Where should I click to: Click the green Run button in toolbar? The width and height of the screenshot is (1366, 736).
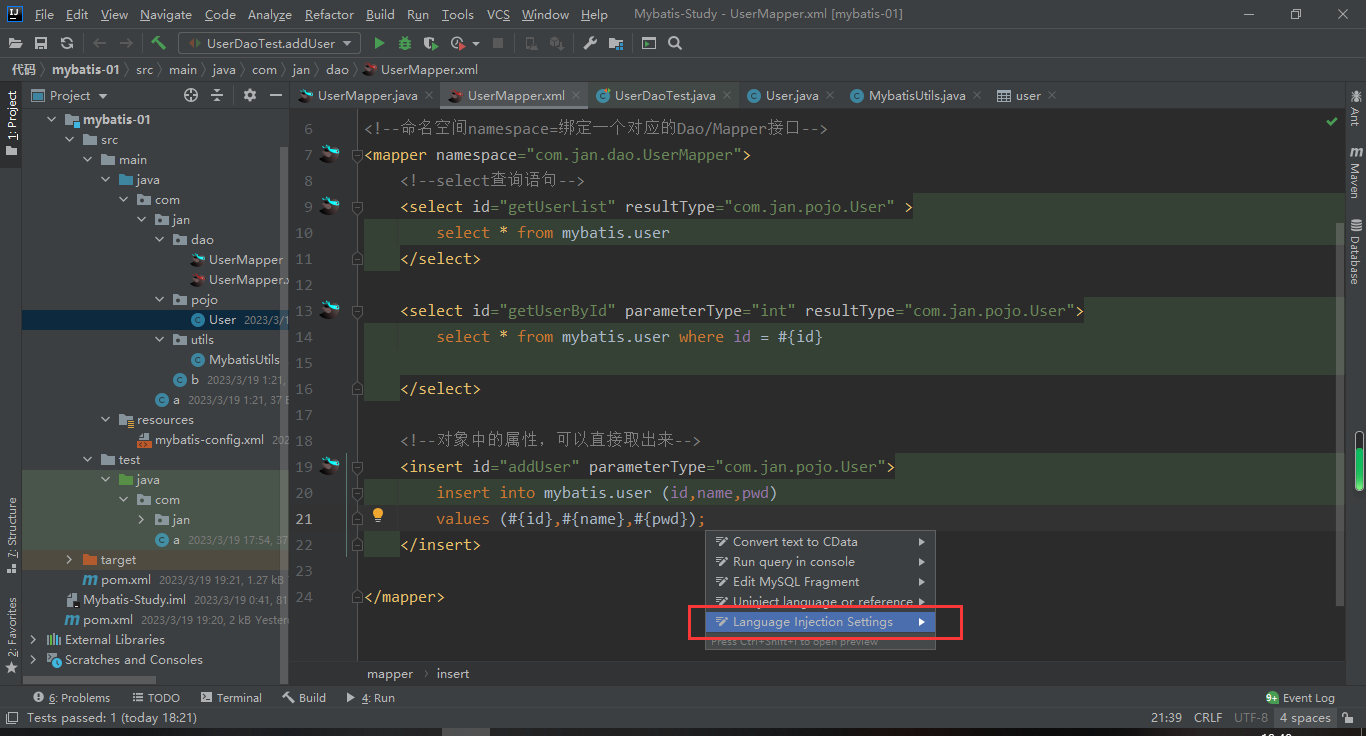coord(379,43)
